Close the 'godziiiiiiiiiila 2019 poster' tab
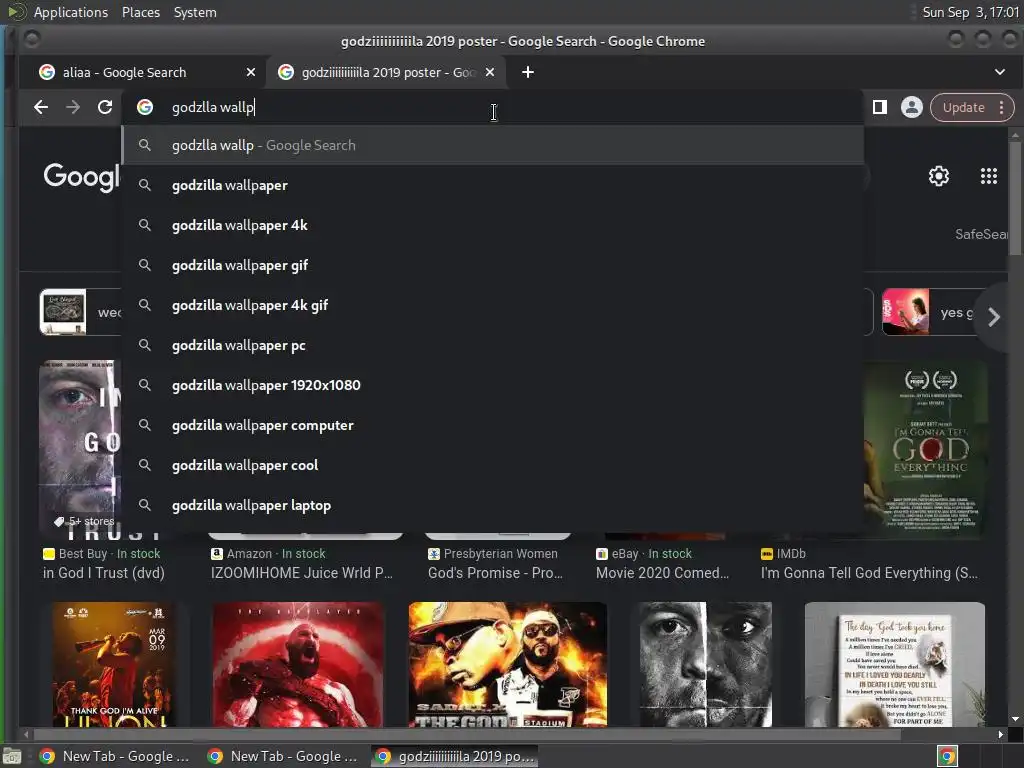Viewport: 1024px width, 768px height. (490, 72)
